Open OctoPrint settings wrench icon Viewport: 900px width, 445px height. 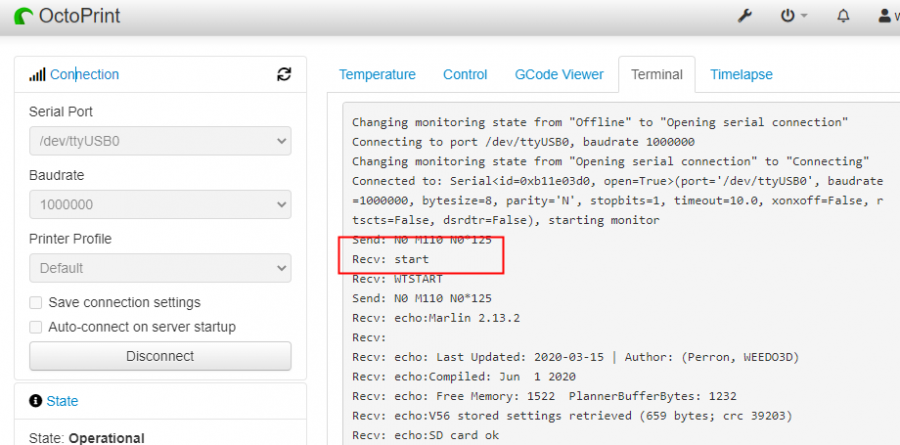pyautogui.click(x=744, y=16)
